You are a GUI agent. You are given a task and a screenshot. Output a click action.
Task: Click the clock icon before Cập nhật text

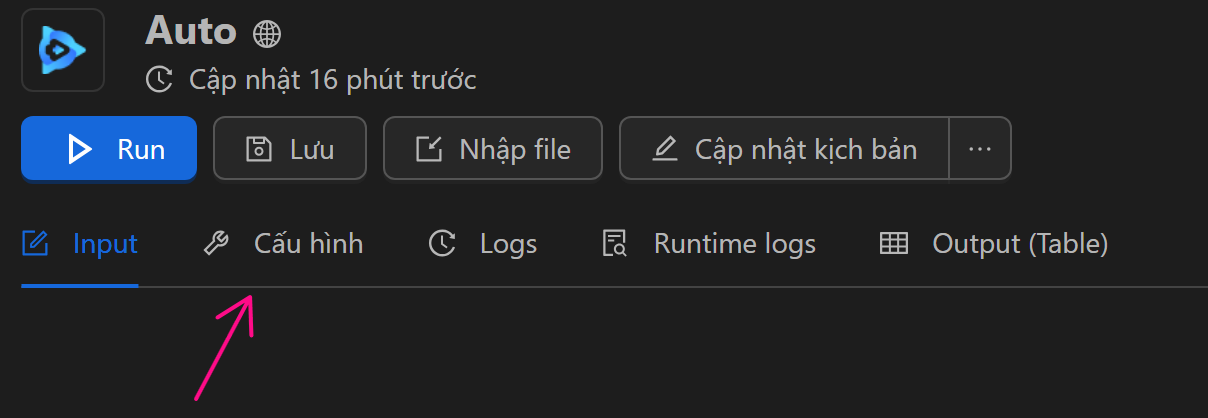159,80
